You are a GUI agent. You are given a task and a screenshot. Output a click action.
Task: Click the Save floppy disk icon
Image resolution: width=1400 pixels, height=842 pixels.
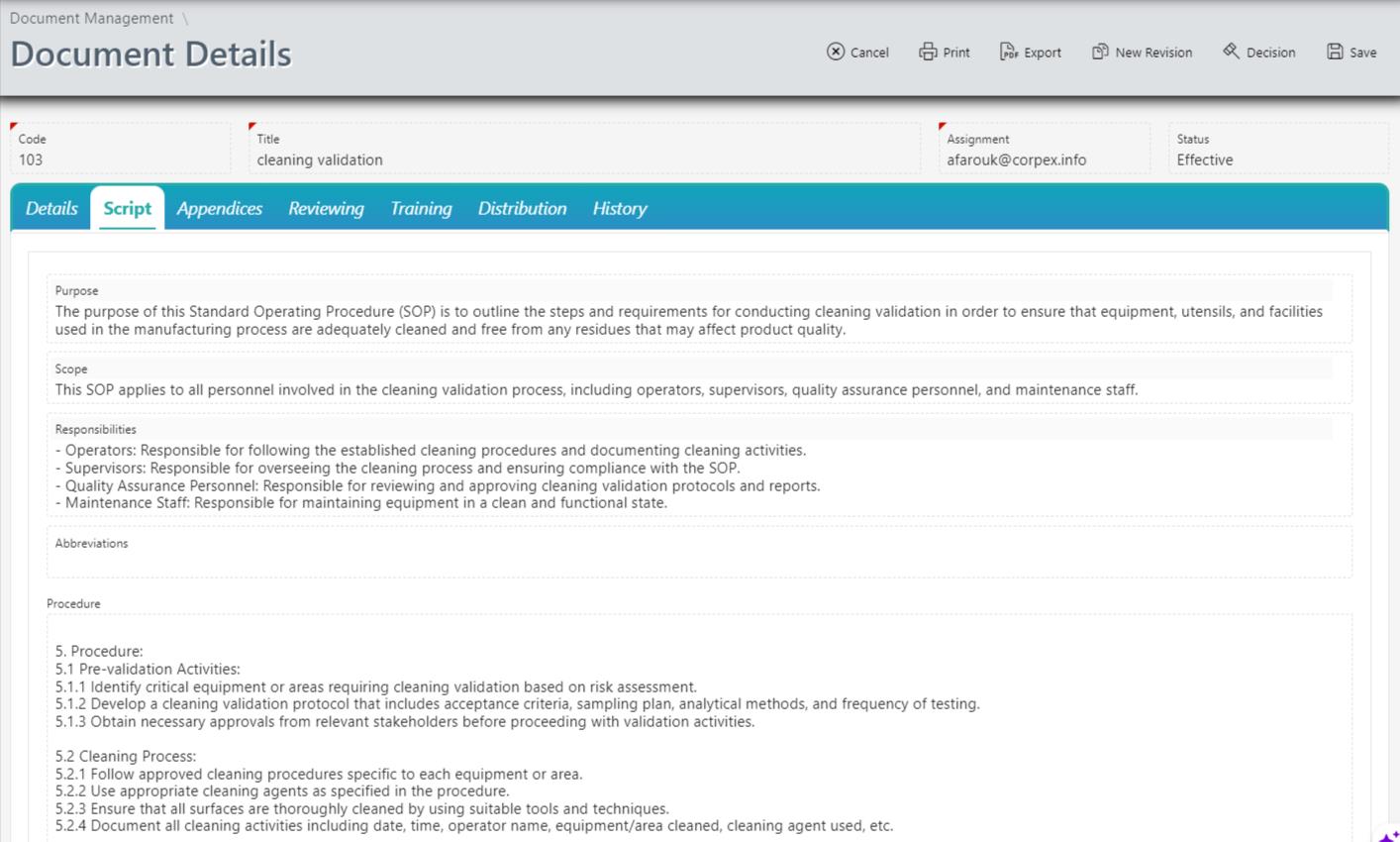(1335, 52)
